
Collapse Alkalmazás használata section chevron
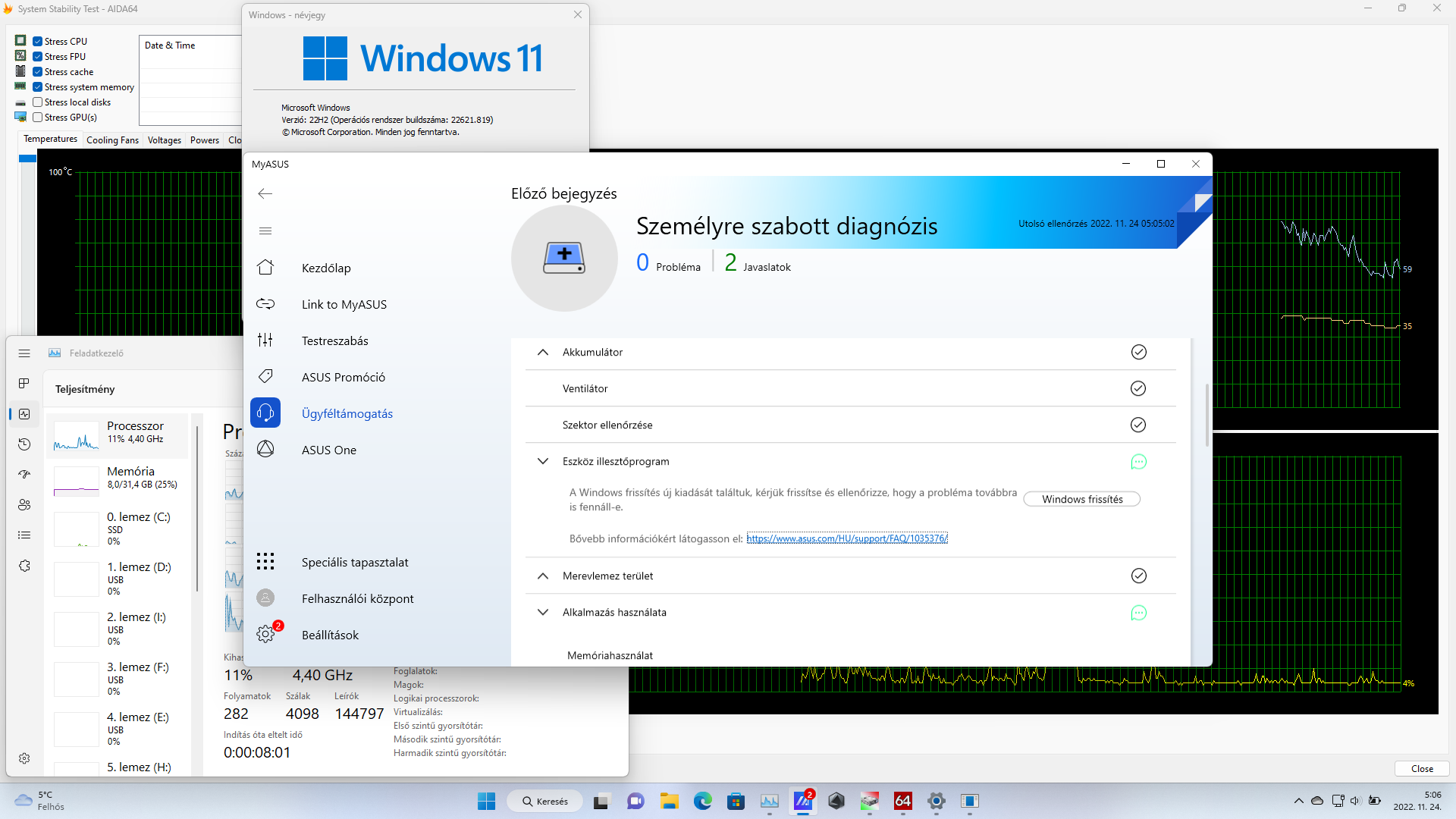coord(543,612)
